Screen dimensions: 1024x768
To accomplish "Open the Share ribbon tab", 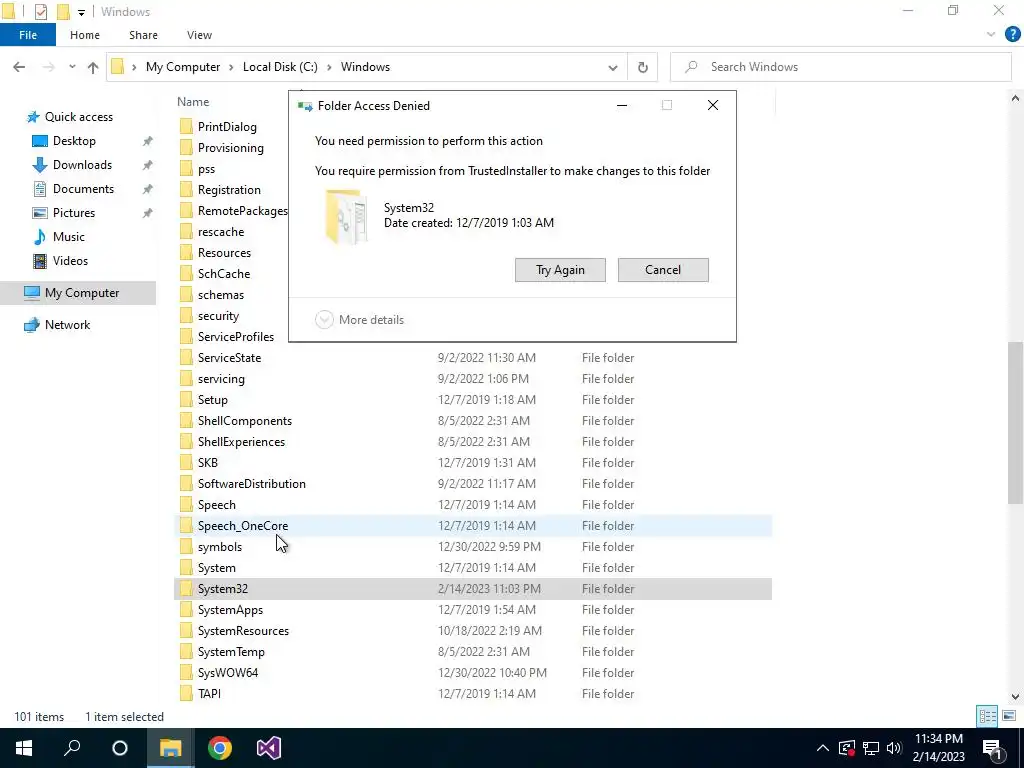I will 143,35.
